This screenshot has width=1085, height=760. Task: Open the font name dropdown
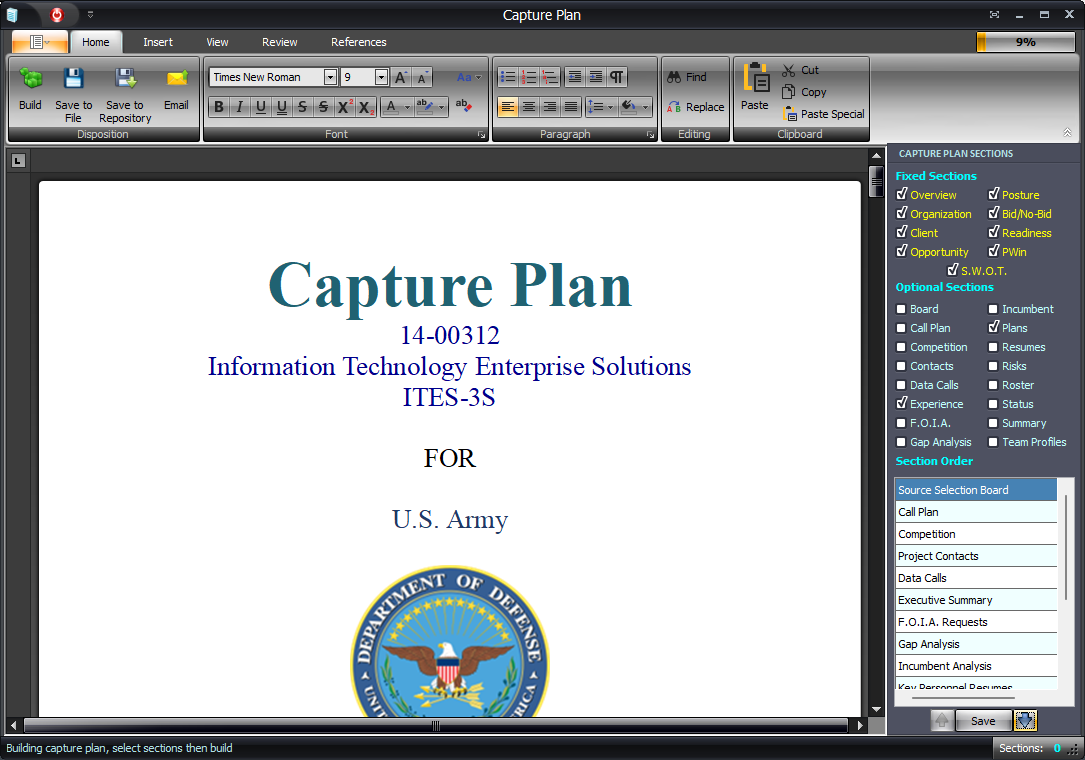pos(330,77)
